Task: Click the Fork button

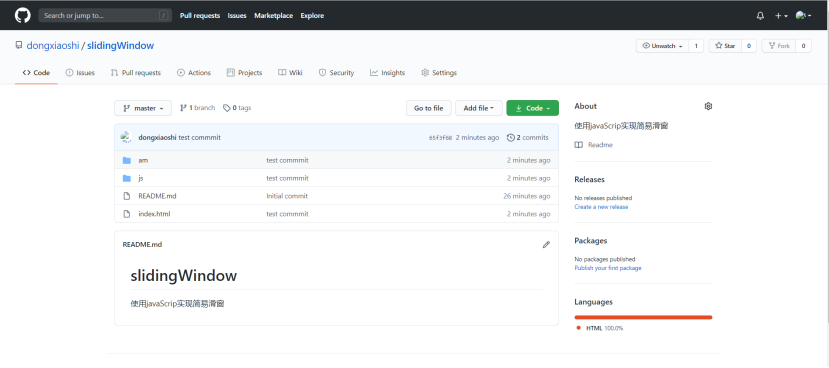Action: 779,46
